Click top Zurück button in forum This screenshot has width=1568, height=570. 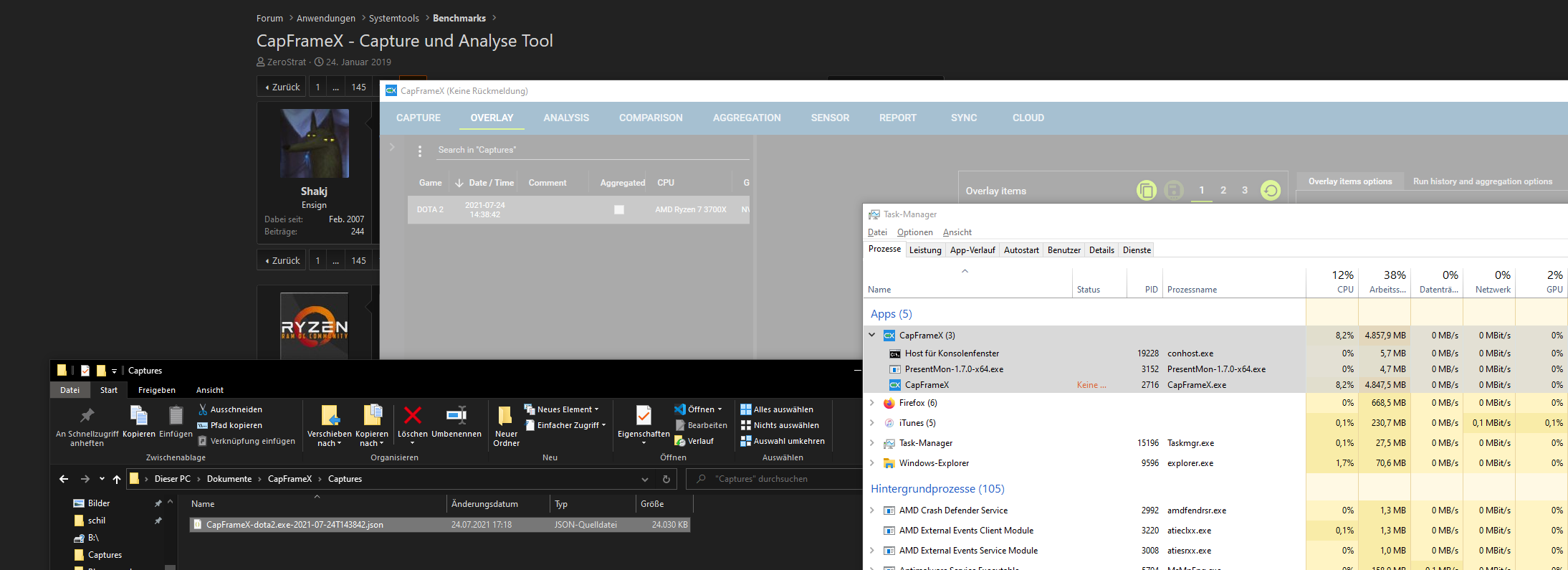282,87
